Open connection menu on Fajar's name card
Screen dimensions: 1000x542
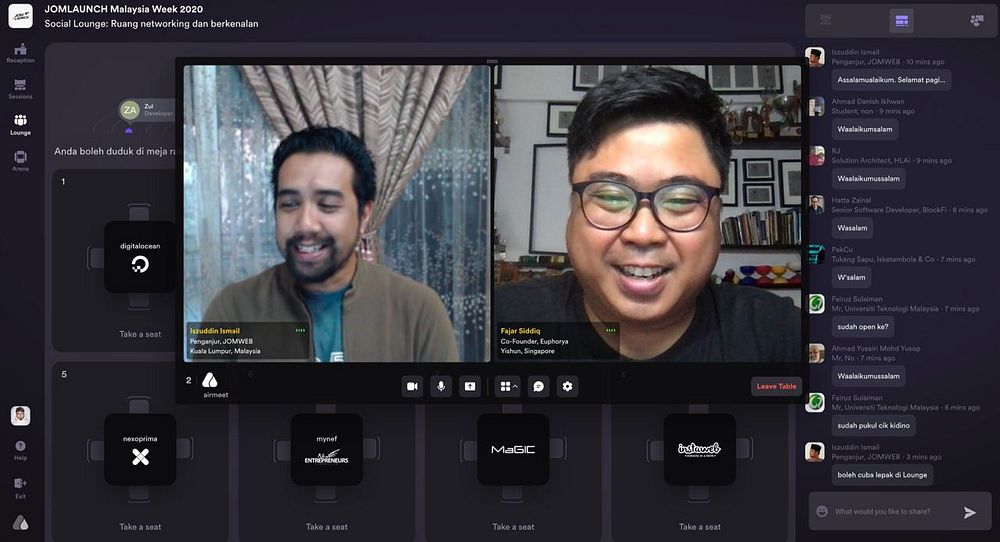pos(611,330)
